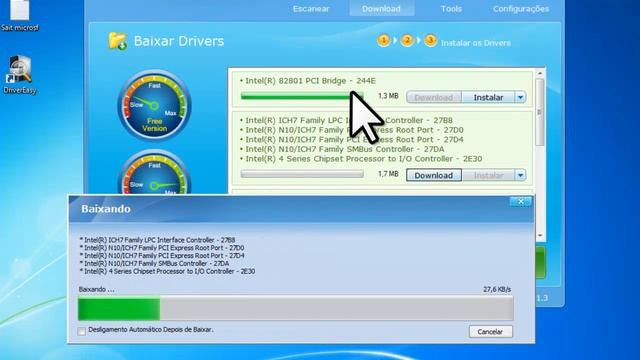
Task: Click the ICH7 group empty progress bar
Action: pyautogui.click(x=302, y=174)
